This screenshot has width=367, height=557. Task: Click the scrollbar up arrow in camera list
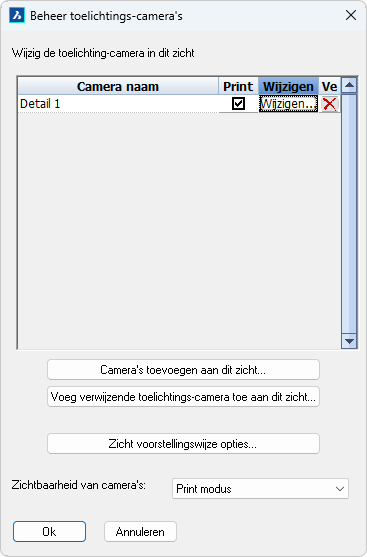point(349,85)
